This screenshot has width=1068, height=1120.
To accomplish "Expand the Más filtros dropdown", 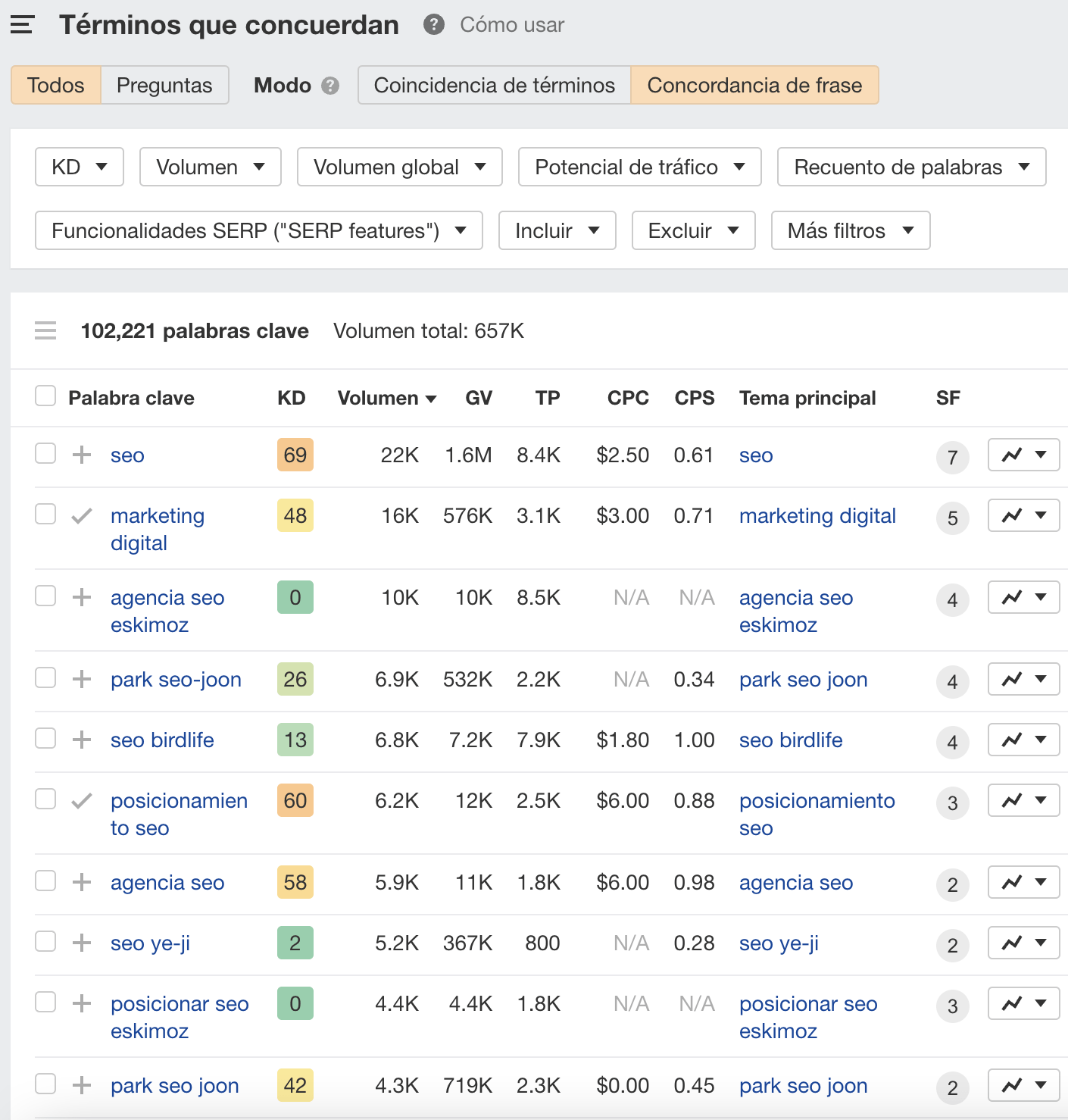I will [850, 230].
